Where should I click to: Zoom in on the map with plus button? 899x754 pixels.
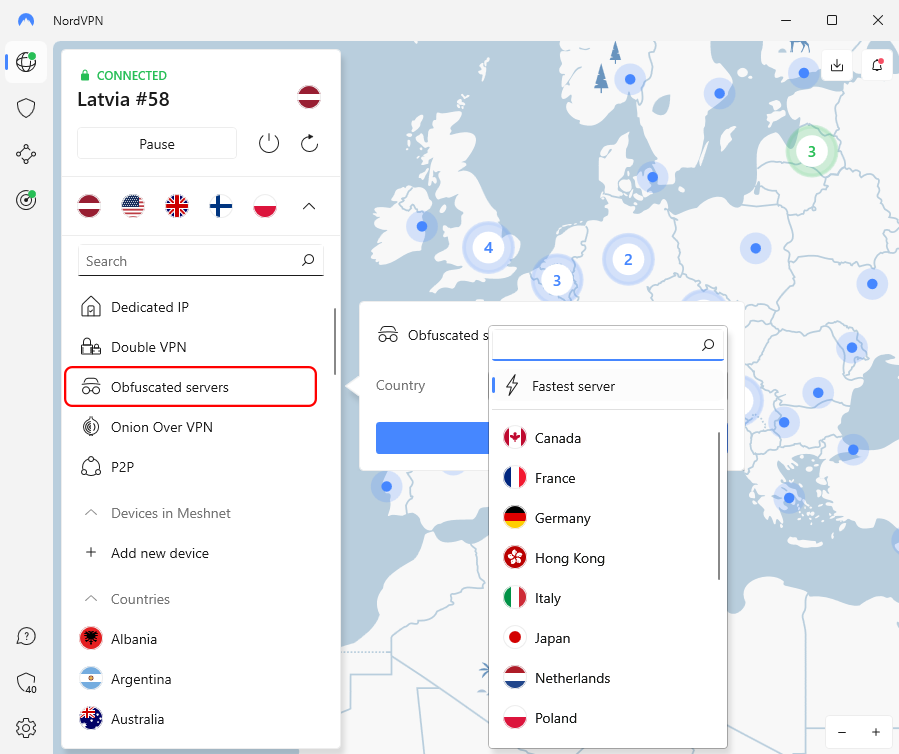[877, 732]
